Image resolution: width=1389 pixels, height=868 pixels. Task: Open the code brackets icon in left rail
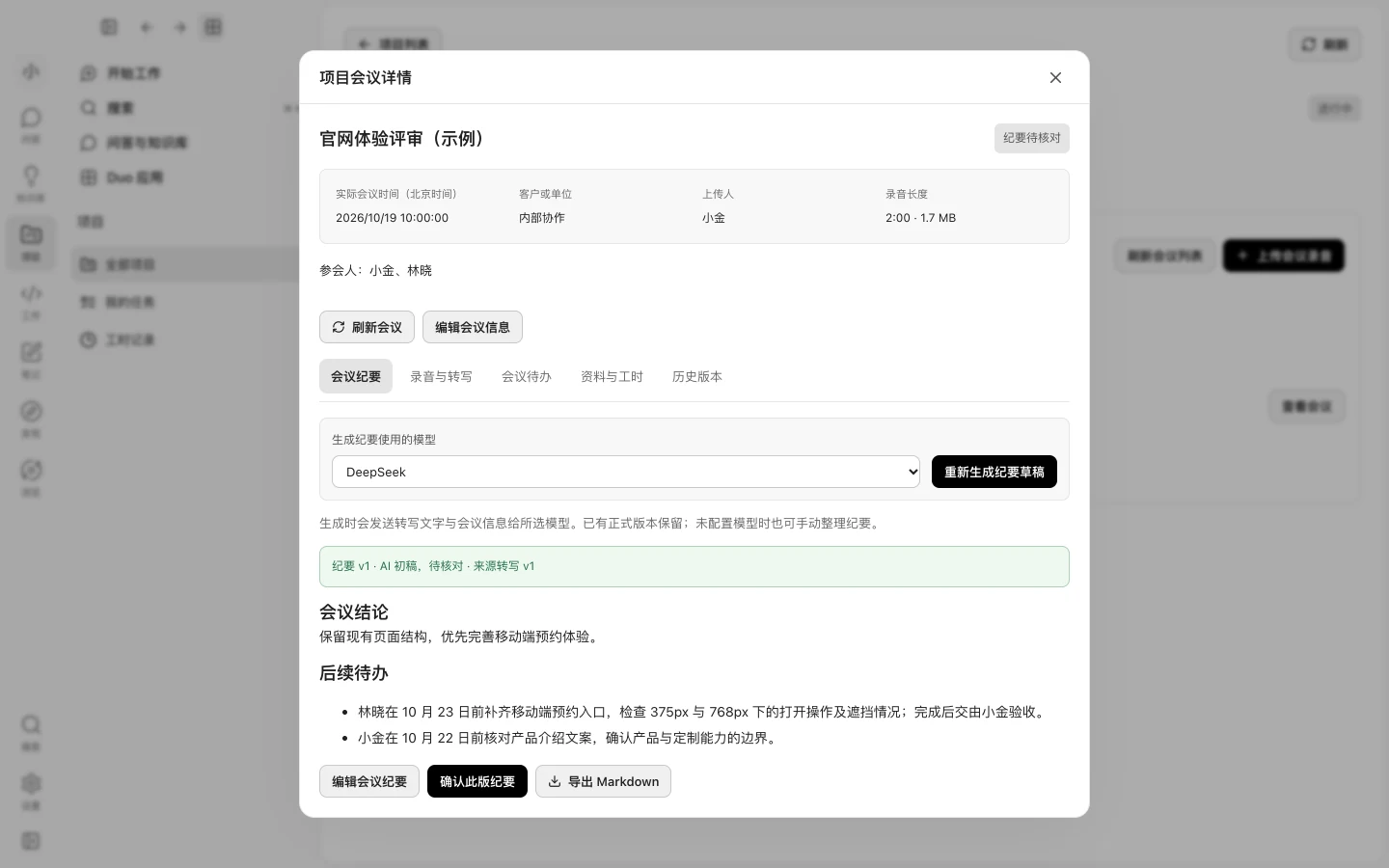[31, 294]
